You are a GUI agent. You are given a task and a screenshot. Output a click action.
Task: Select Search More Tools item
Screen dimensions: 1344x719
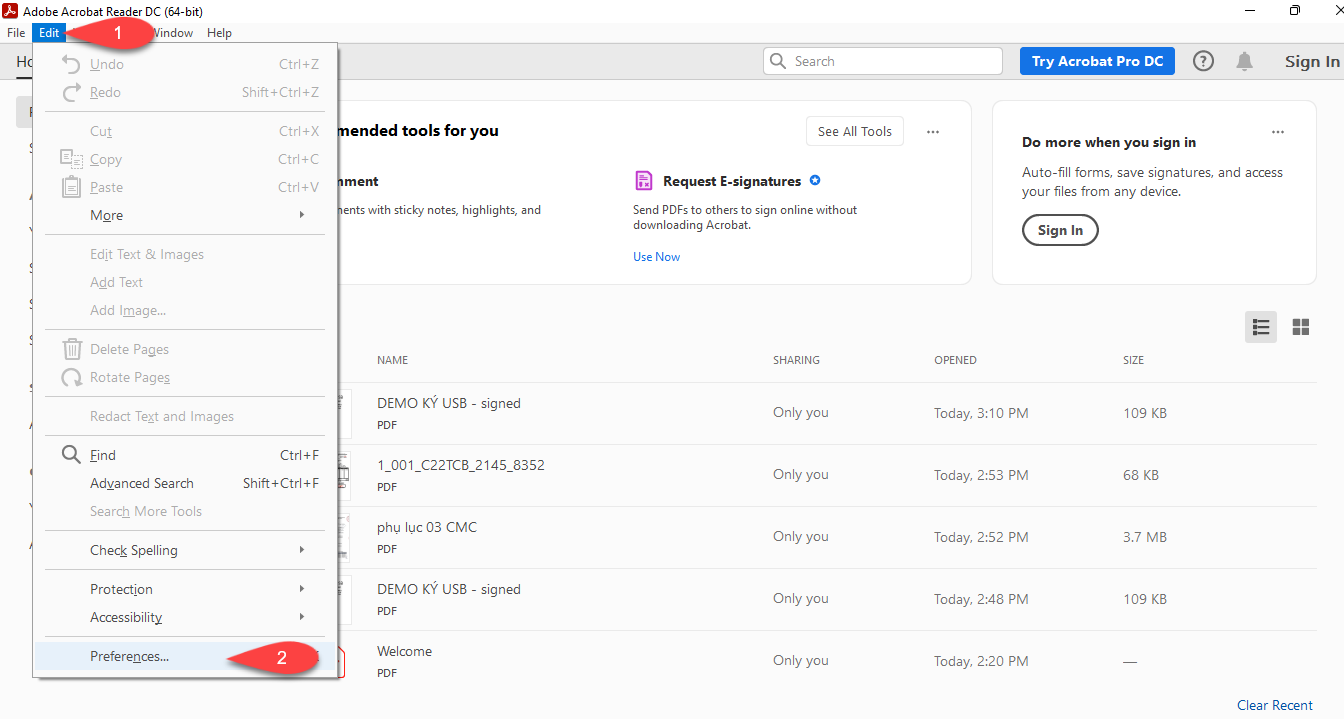point(186,511)
